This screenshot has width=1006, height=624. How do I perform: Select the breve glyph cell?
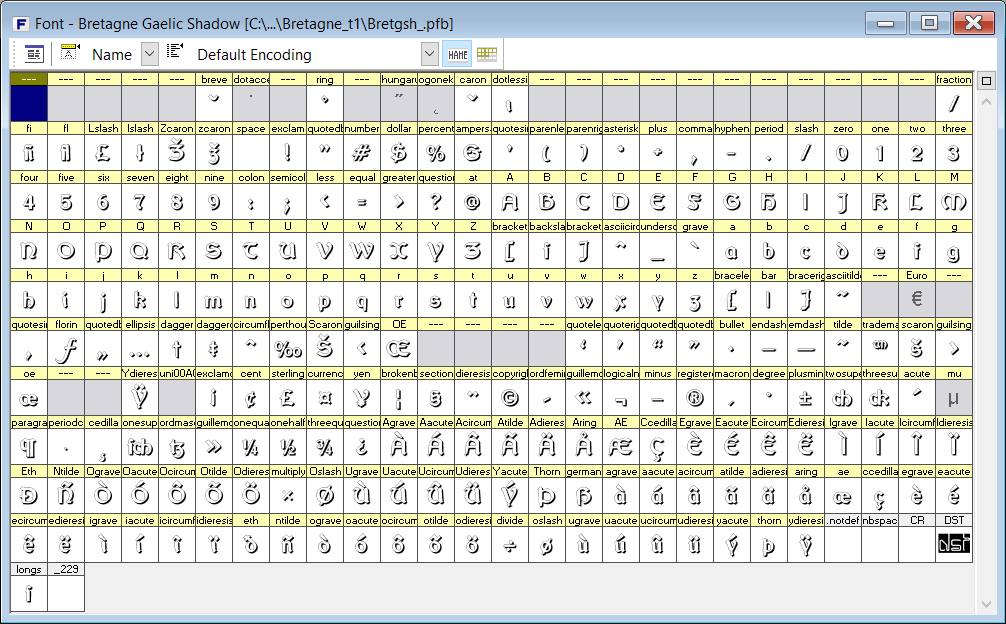click(x=214, y=103)
